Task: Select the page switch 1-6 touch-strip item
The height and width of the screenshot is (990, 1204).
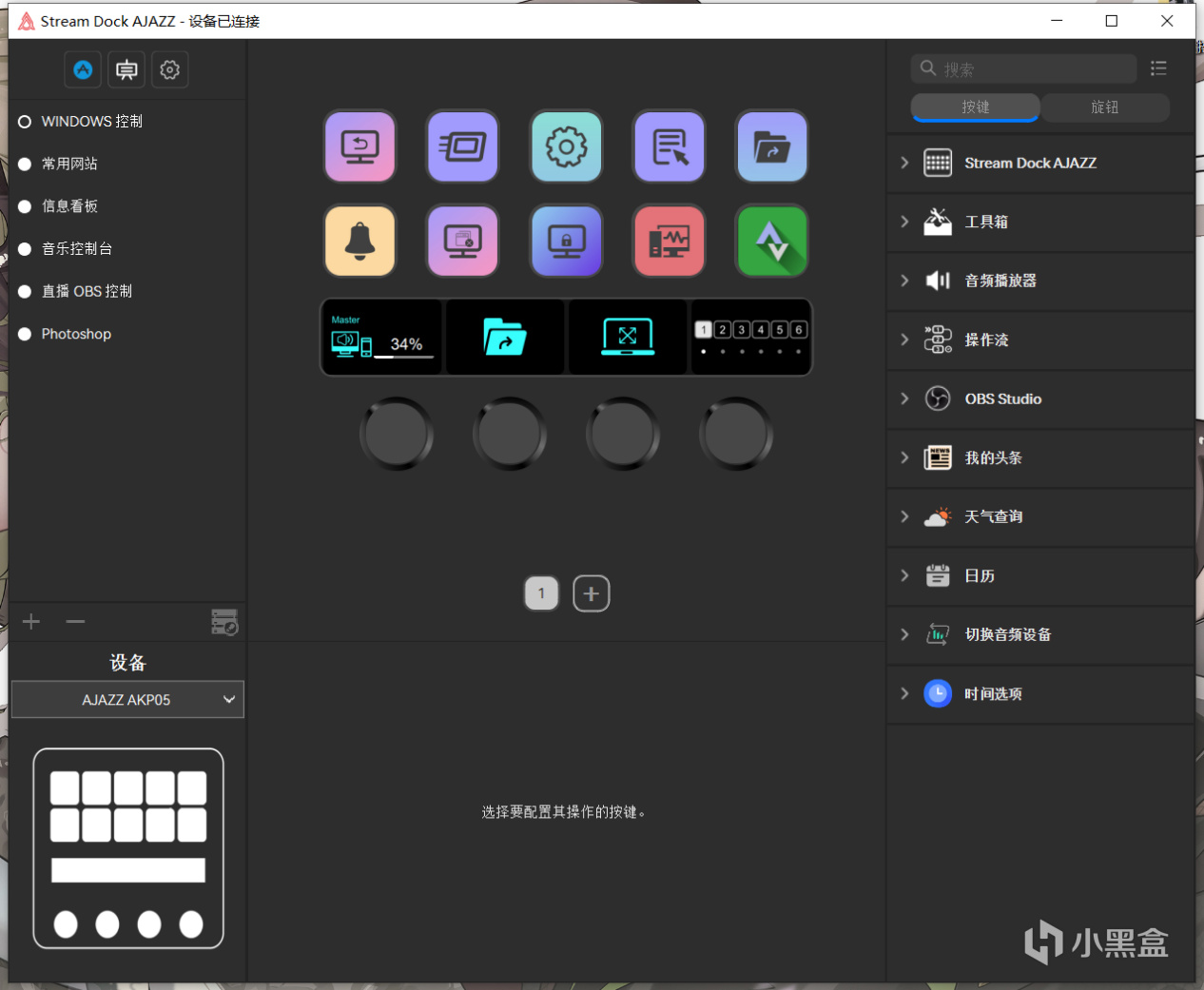Action: point(750,337)
